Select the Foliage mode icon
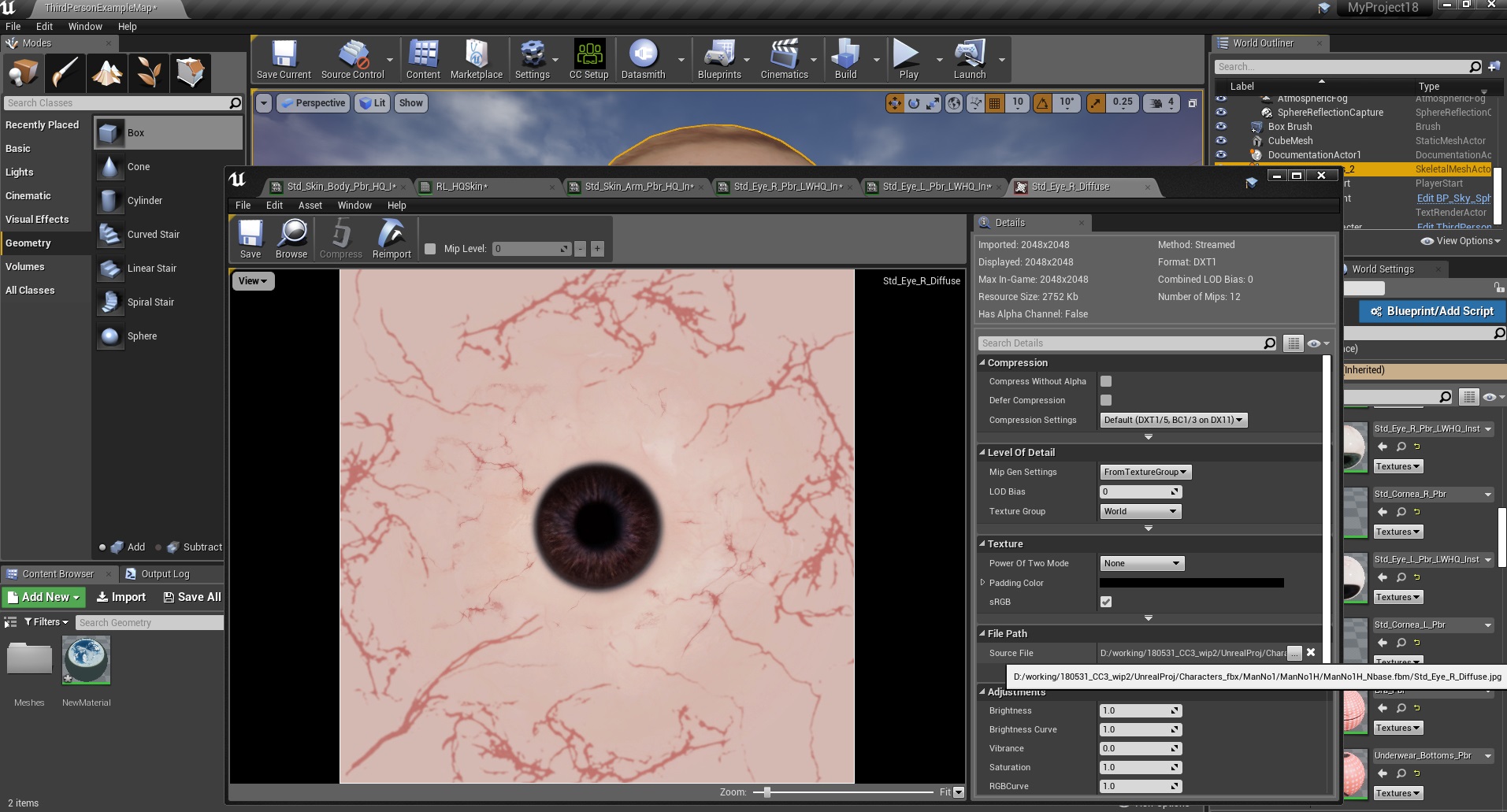Image resolution: width=1507 pixels, height=812 pixels. (149, 72)
